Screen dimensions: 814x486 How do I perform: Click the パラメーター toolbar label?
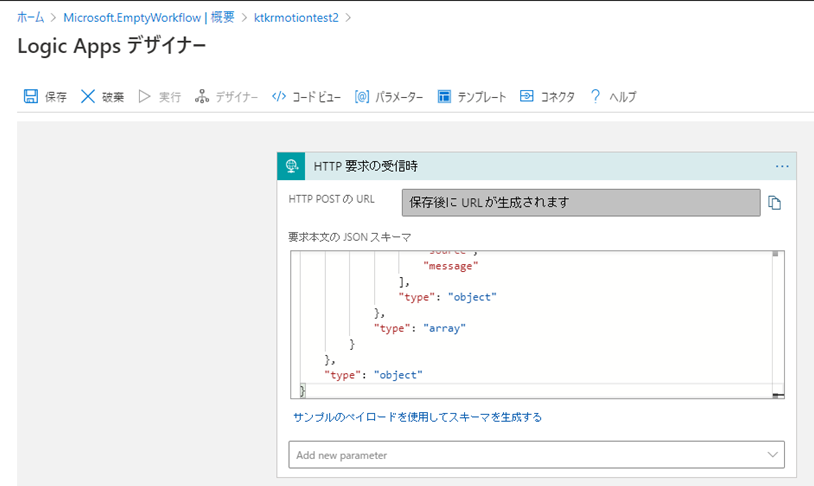click(399, 97)
